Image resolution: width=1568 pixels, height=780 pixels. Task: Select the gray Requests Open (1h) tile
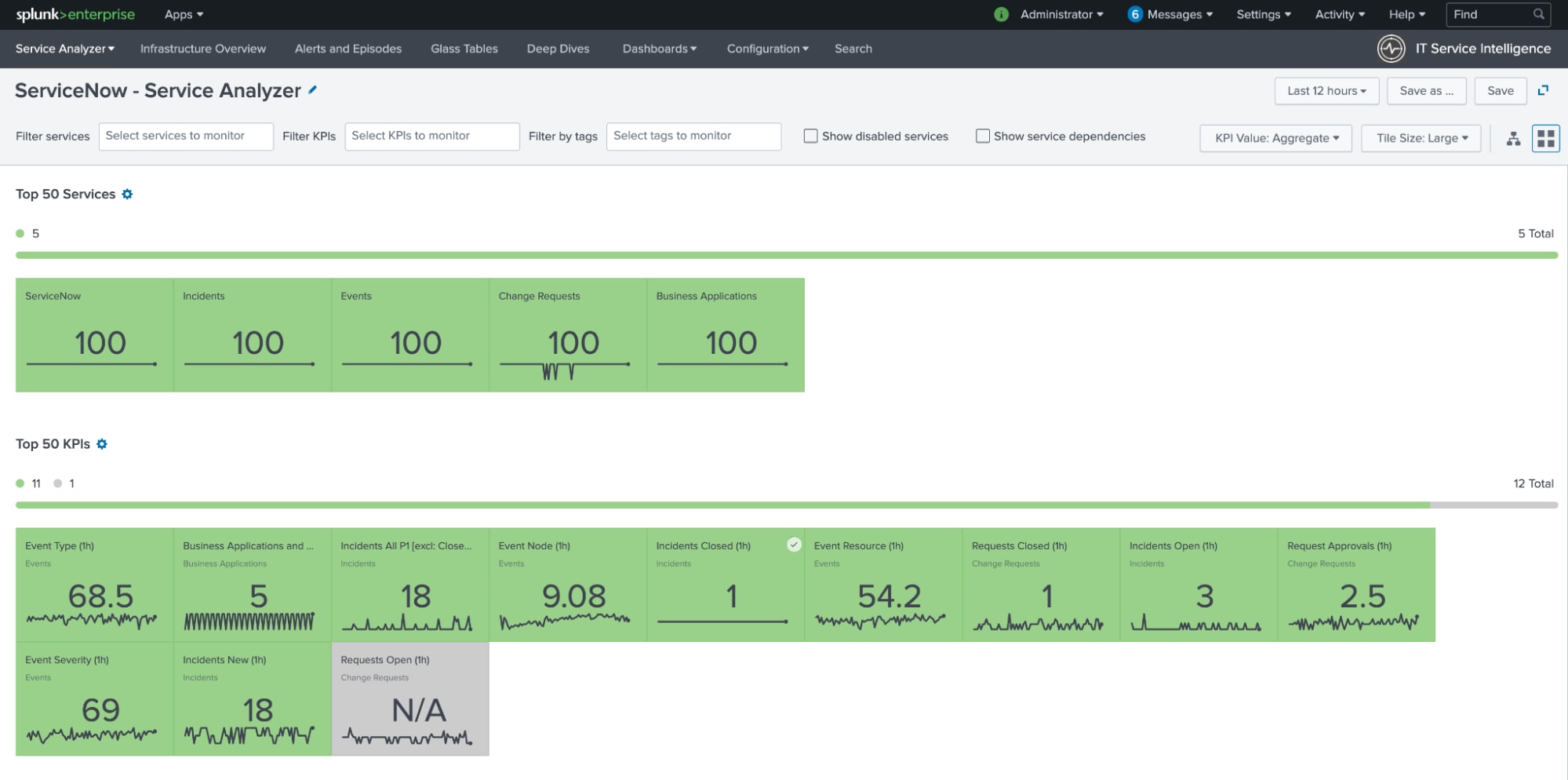(x=409, y=699)
